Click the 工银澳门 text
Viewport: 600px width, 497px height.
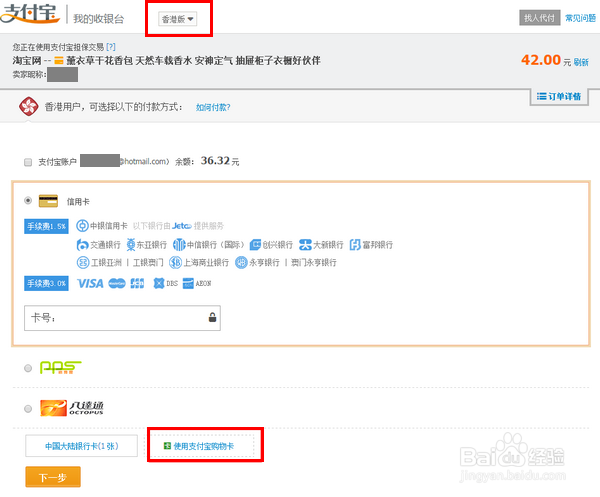(148, 262)
